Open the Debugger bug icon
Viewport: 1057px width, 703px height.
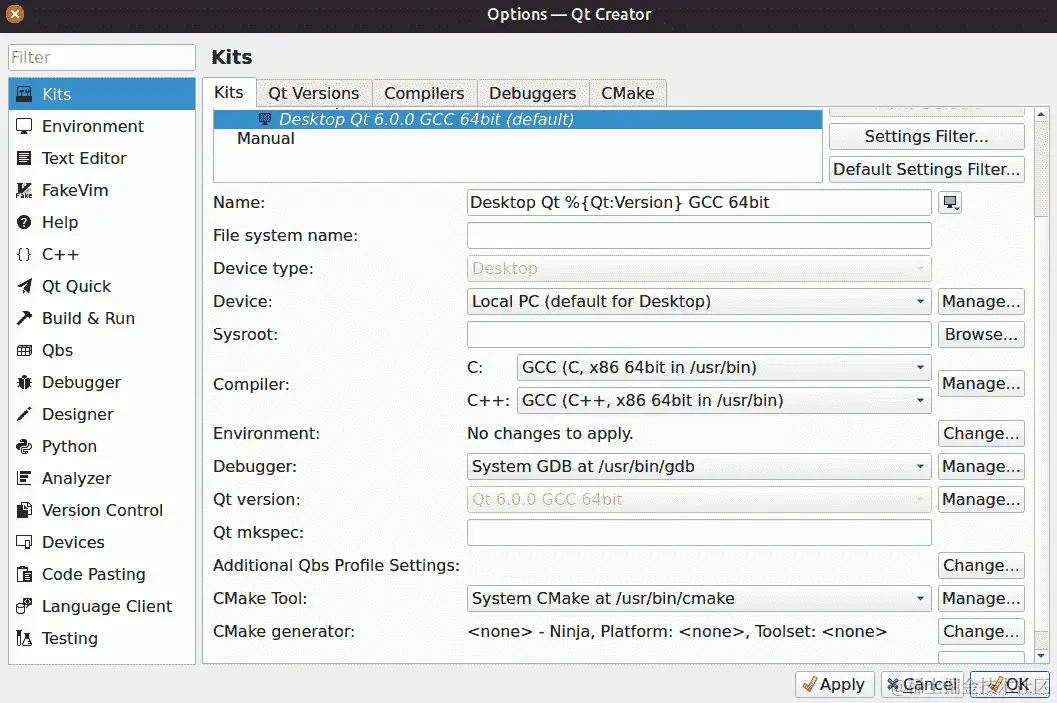coord(24,382)
